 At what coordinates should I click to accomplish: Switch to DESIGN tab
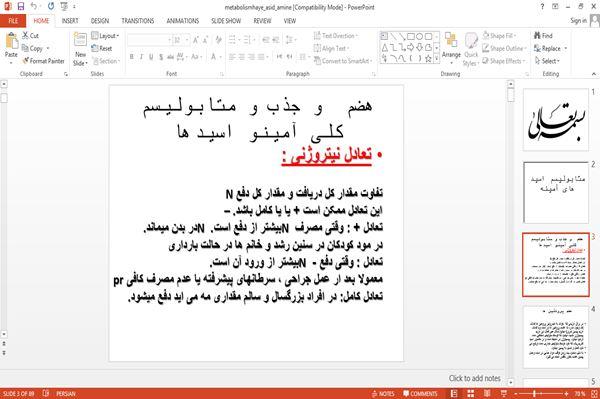tap(99, 21)
